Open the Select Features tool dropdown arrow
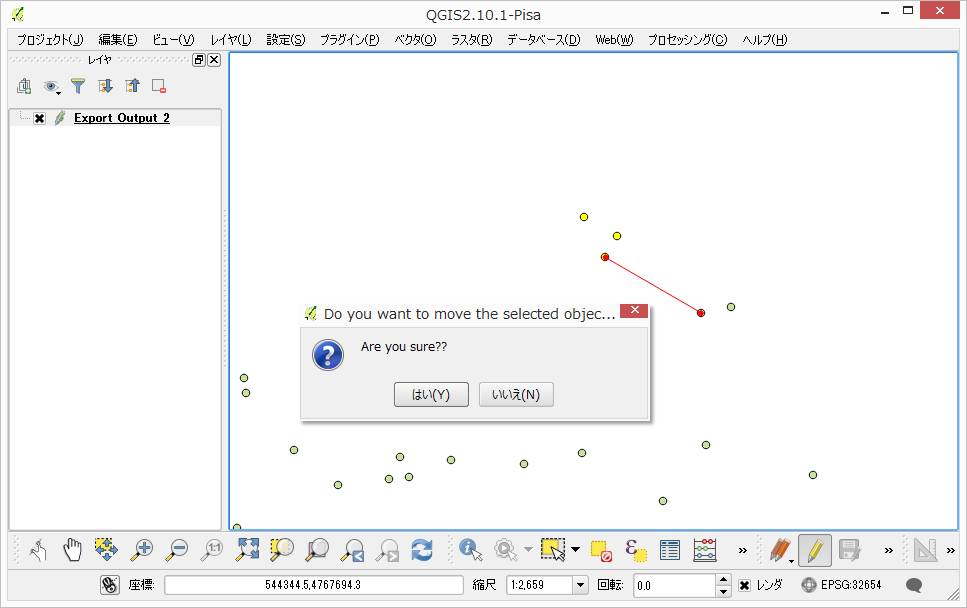Image resolution: width=967 pixels, height=608 pixels. tap(575, 549)
